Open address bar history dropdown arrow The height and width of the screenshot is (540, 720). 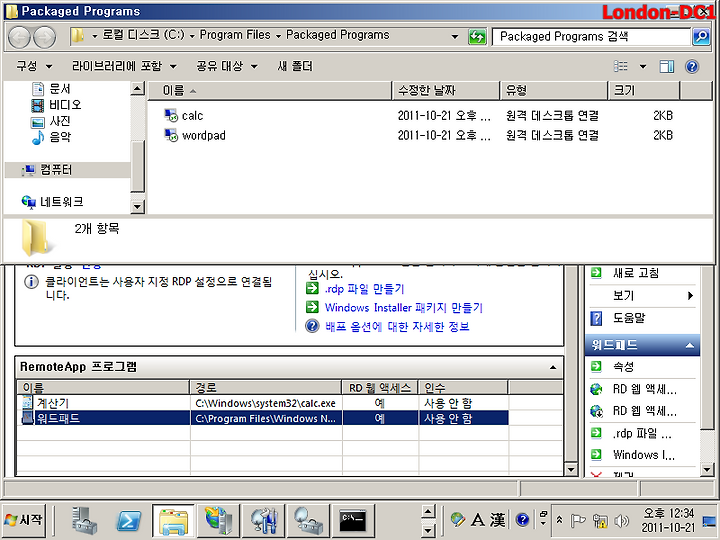tap(455, 36)
